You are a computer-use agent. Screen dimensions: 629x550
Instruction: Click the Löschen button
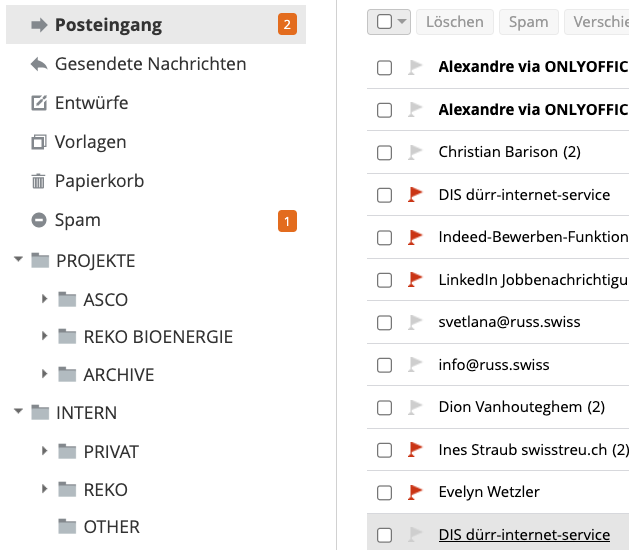[455, 22]
